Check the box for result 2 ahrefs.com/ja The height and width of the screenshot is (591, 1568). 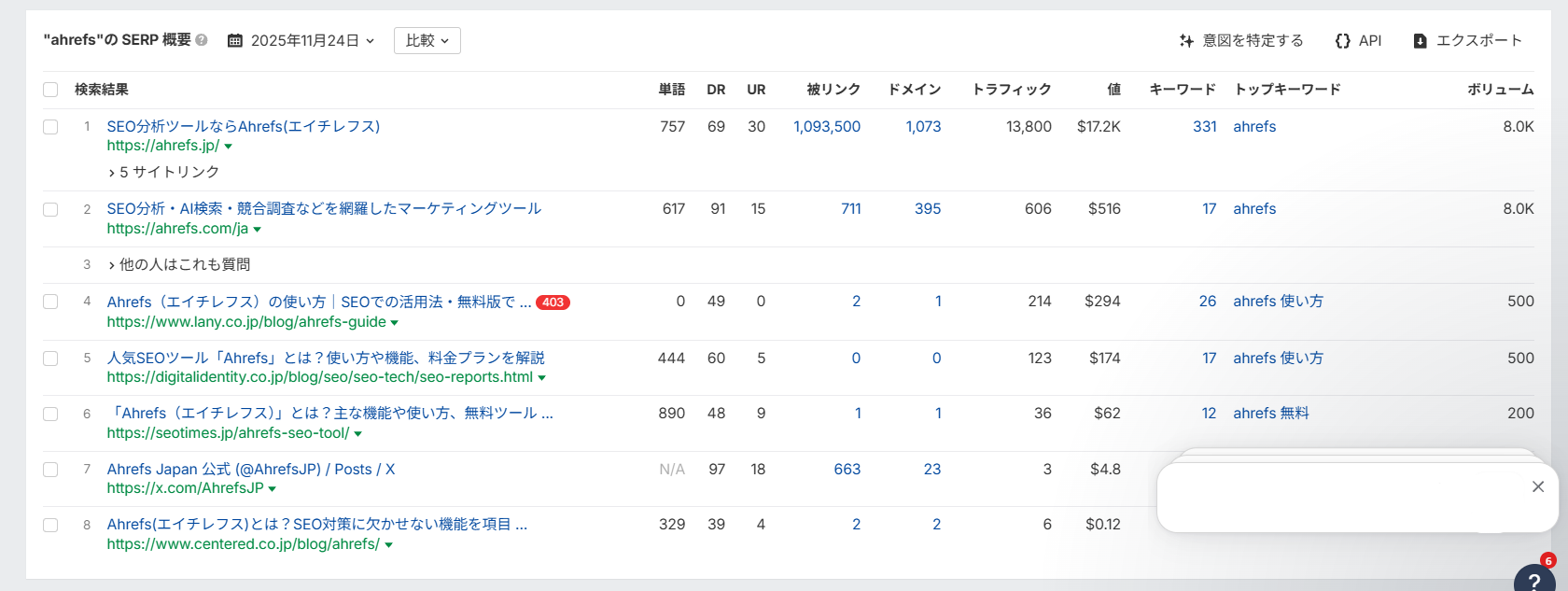coord(50,209)
